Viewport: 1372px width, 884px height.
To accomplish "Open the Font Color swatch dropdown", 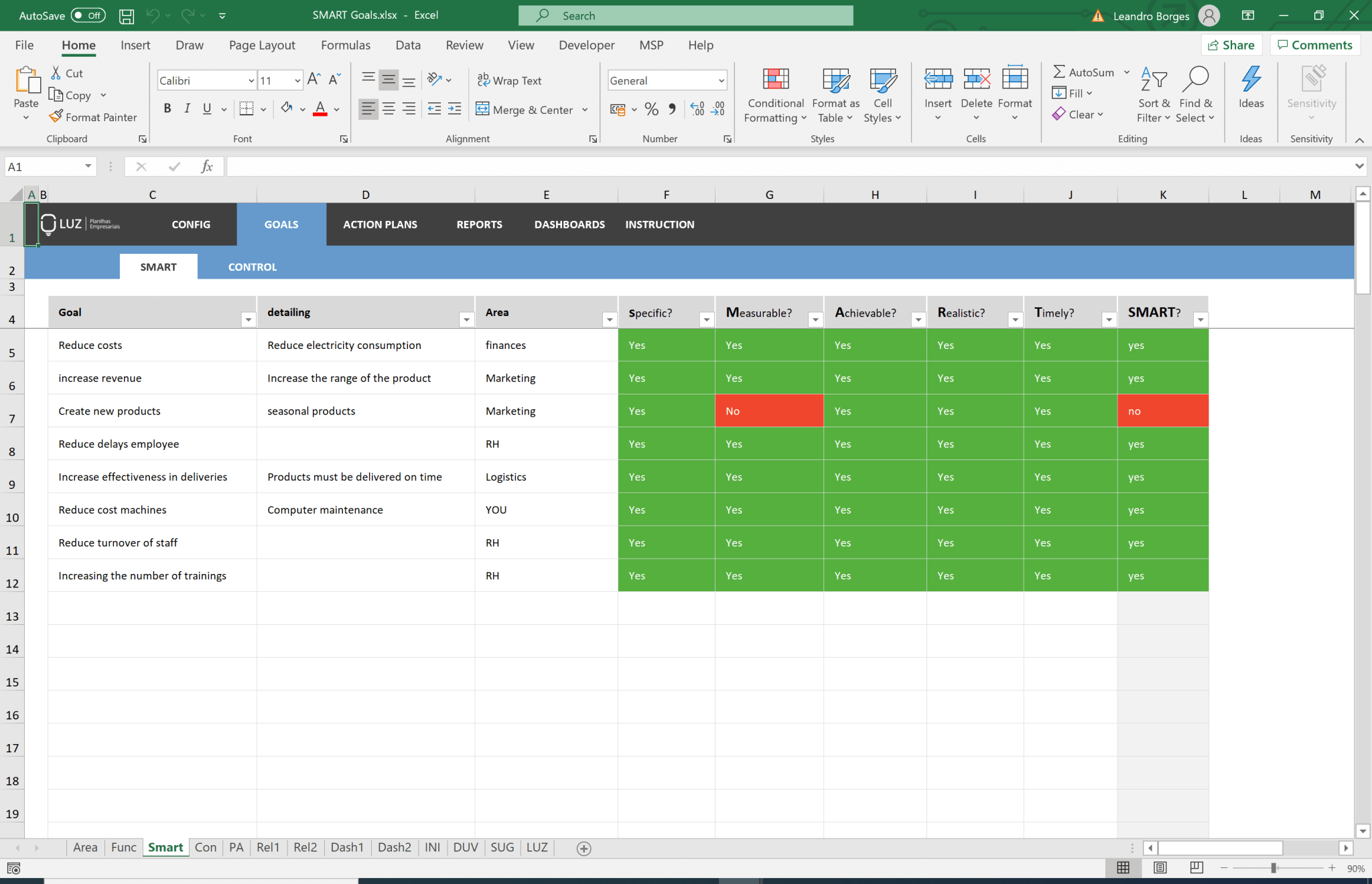I will [x=335, y=109].
